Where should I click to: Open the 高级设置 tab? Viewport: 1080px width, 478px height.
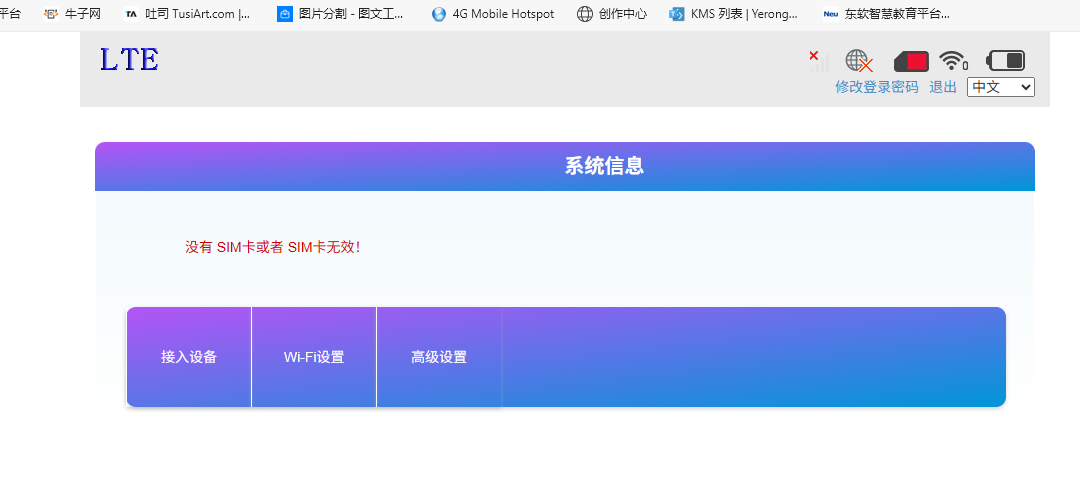click(x=439, y=357)
